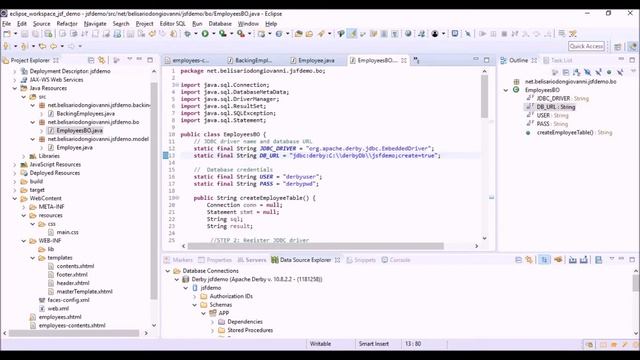The width and height of the screenshot is (640, 360).
Task: Click the Suspend debug toolbar icon
Action: (493, 33)
